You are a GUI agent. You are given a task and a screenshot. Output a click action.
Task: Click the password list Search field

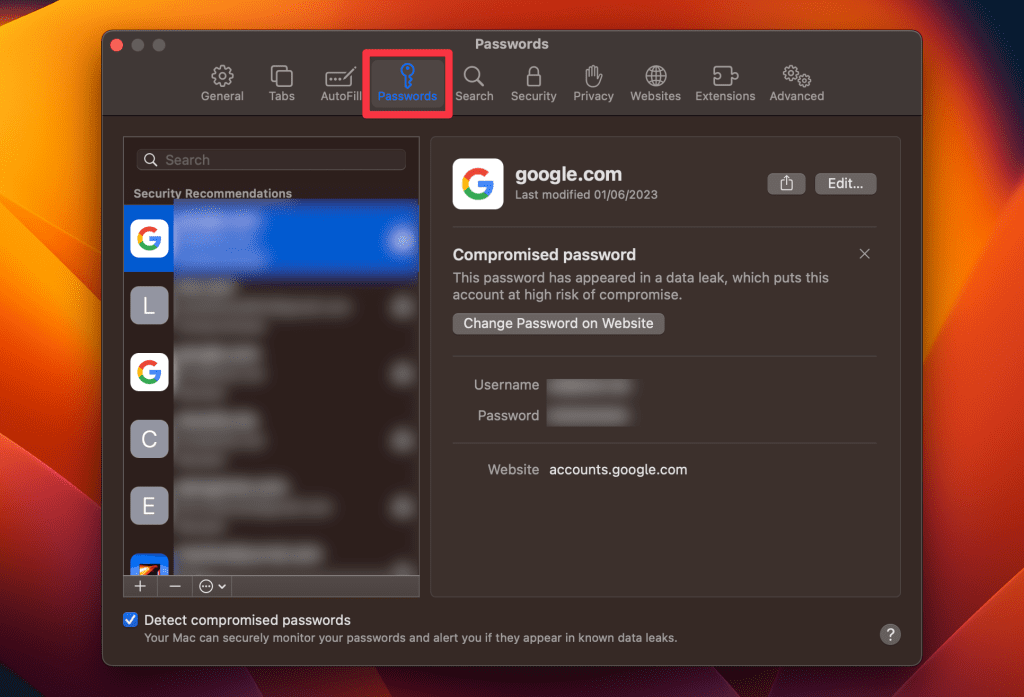[271, 160]
